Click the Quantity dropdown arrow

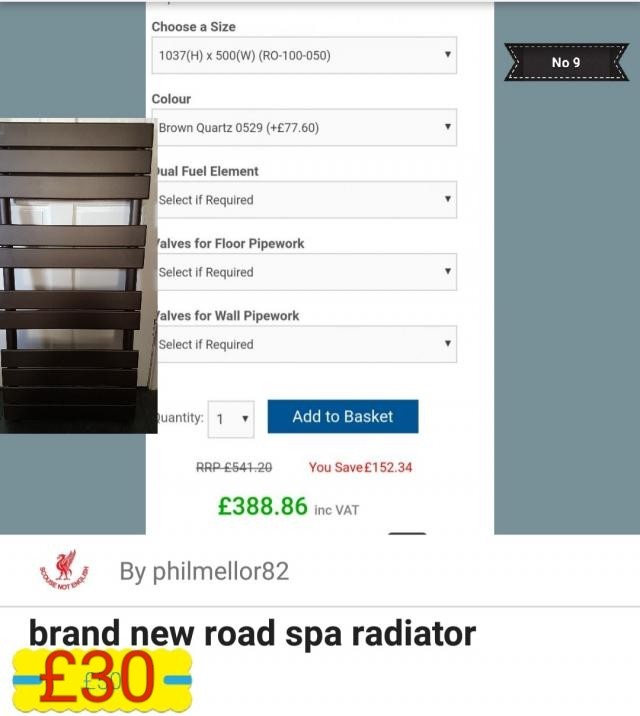pyautogui.click(x=245, y=418)
